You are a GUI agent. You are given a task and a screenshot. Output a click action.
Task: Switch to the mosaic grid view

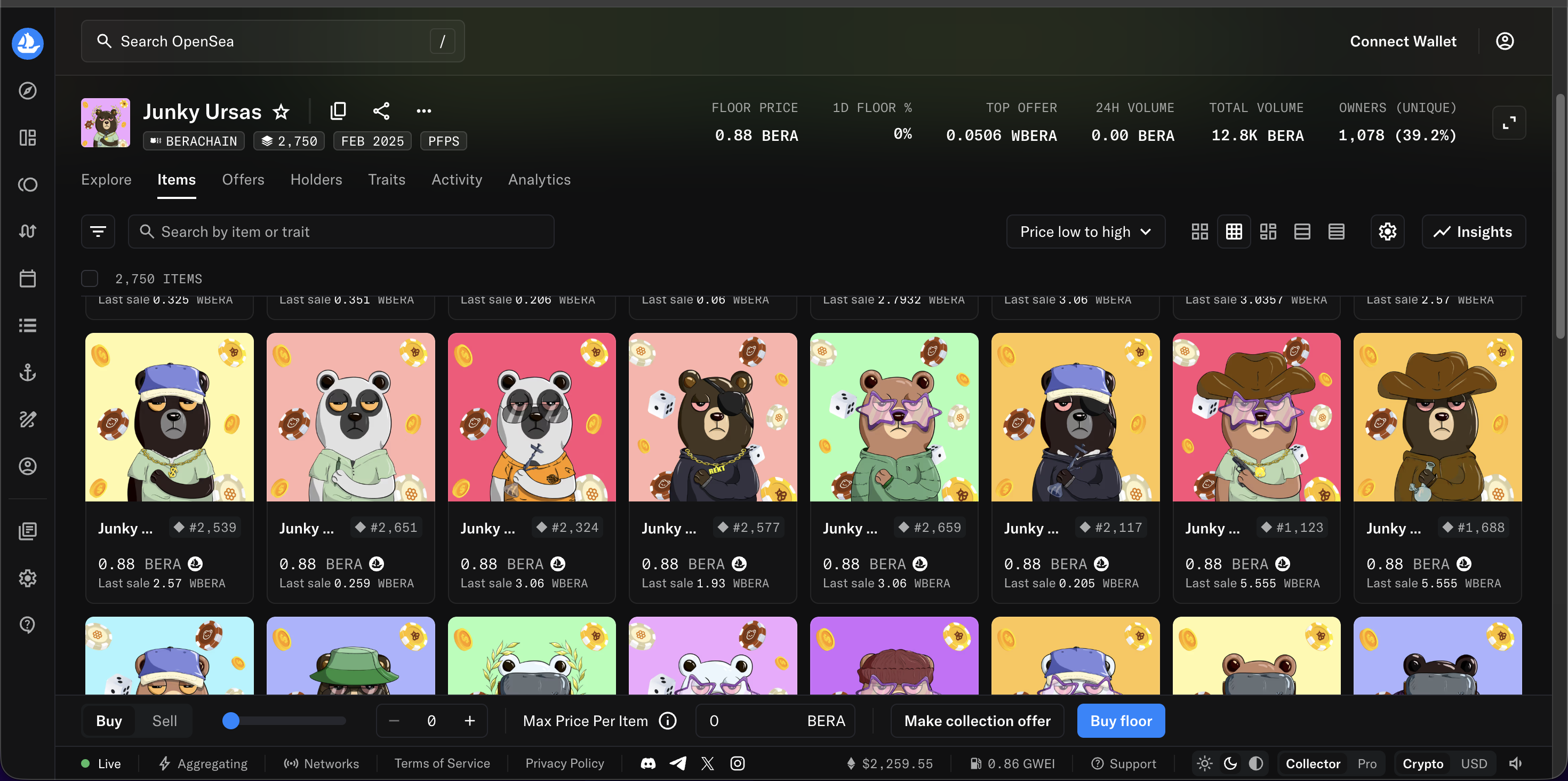1268,232
